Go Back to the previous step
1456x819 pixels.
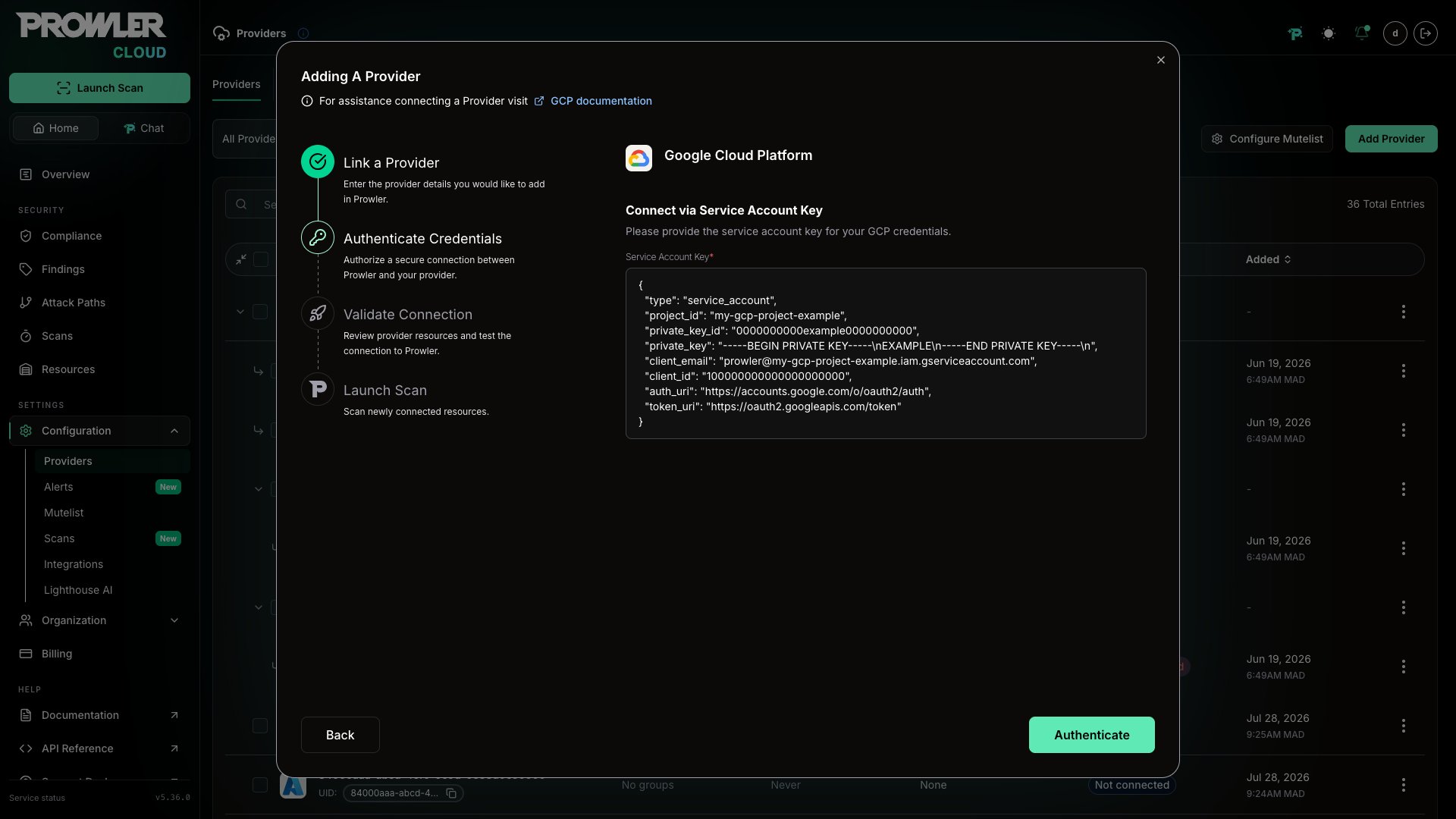(340, 735)
